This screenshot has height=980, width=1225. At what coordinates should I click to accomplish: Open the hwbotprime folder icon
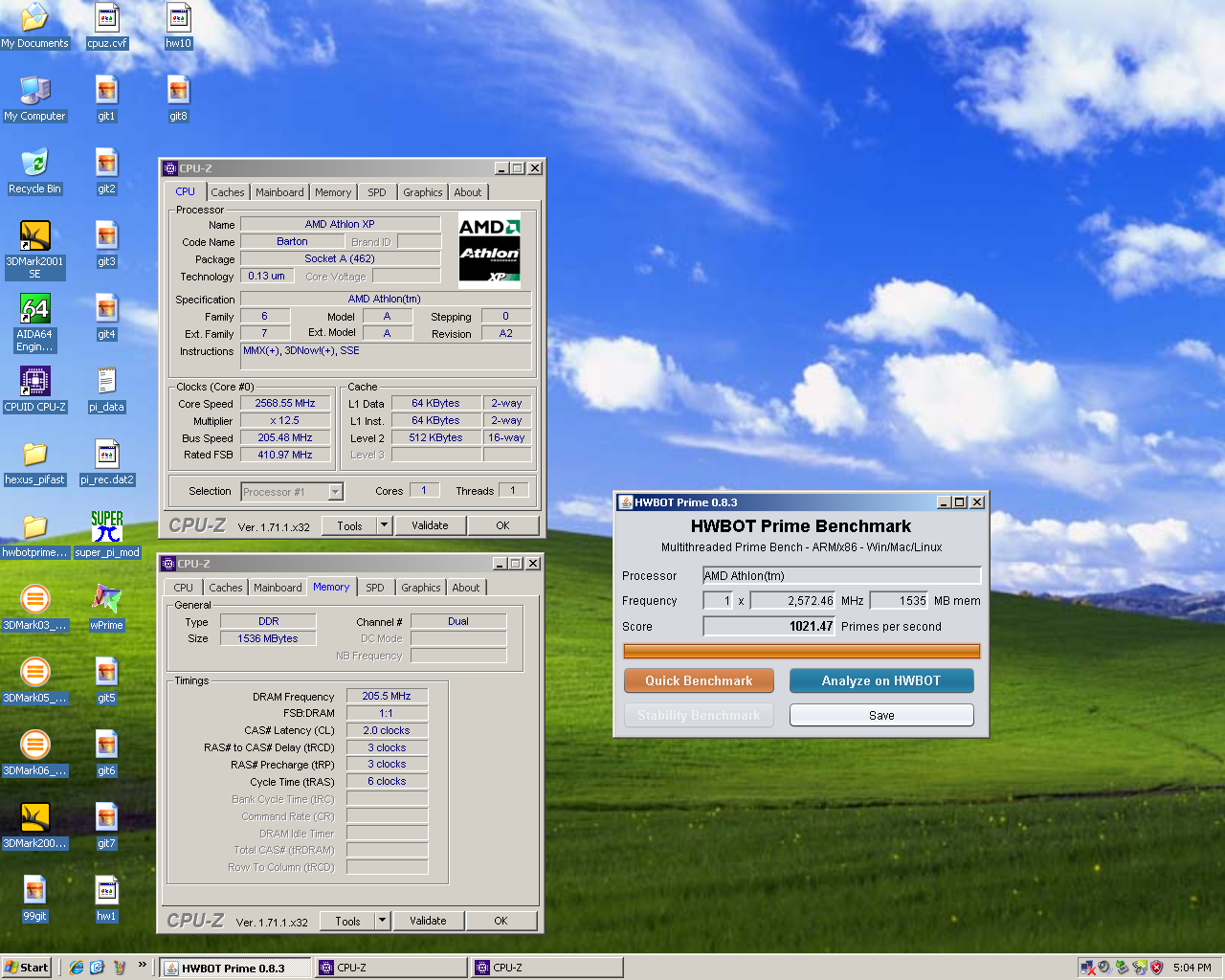point(34,535)
